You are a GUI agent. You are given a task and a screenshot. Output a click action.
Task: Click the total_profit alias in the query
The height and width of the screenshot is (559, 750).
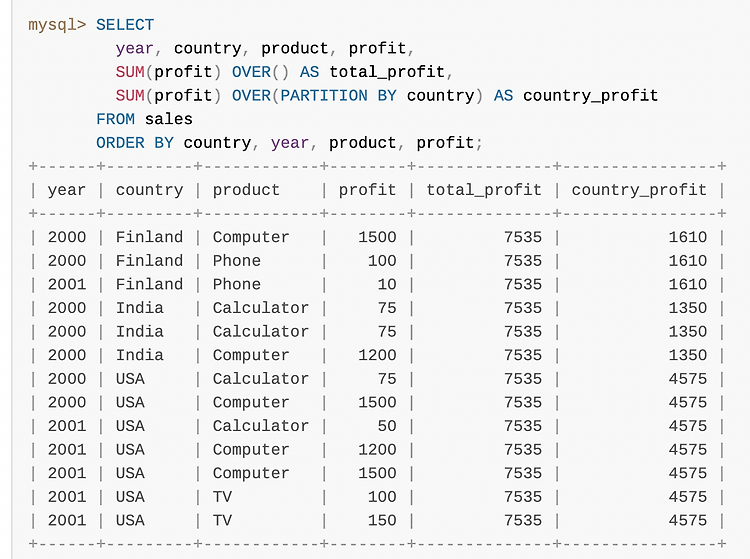(387, 72)
